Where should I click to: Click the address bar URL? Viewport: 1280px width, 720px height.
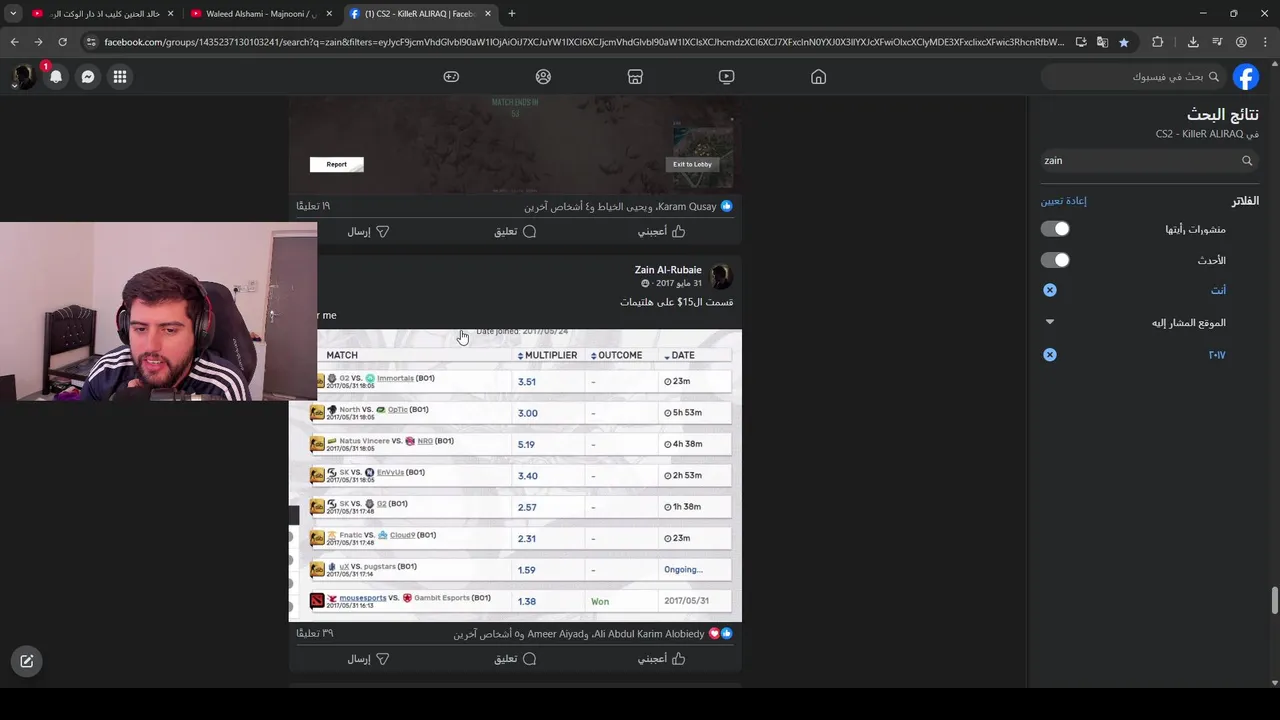(x=584, y=42)
